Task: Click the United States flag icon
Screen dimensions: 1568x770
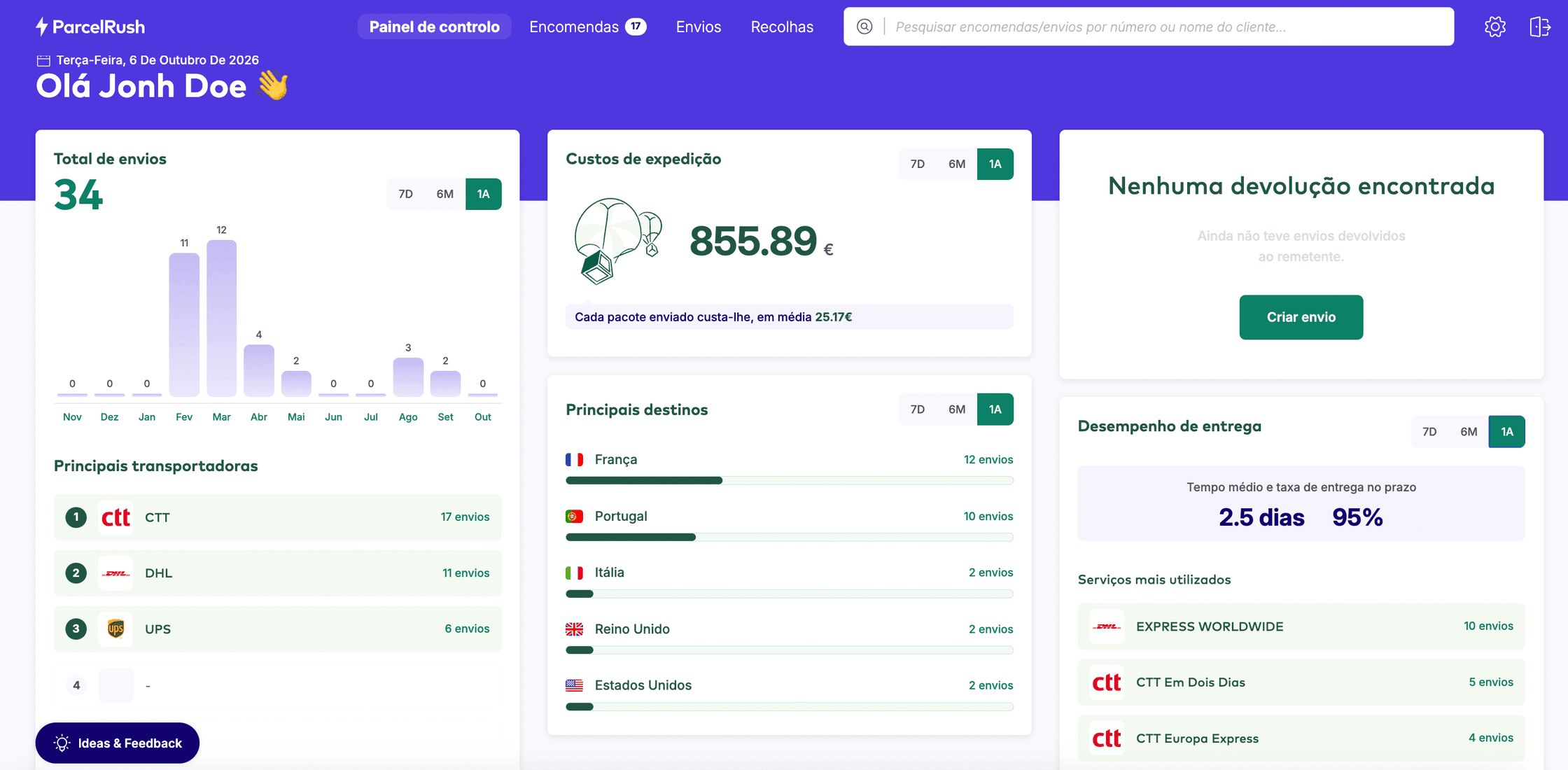Action: [574, 685]
